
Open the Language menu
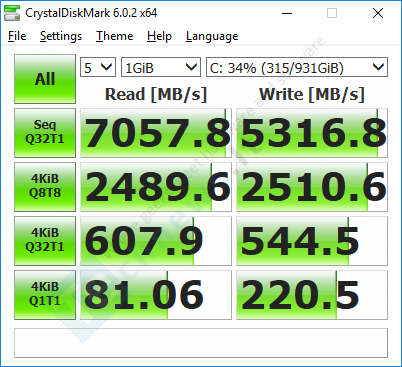(212, 36)
